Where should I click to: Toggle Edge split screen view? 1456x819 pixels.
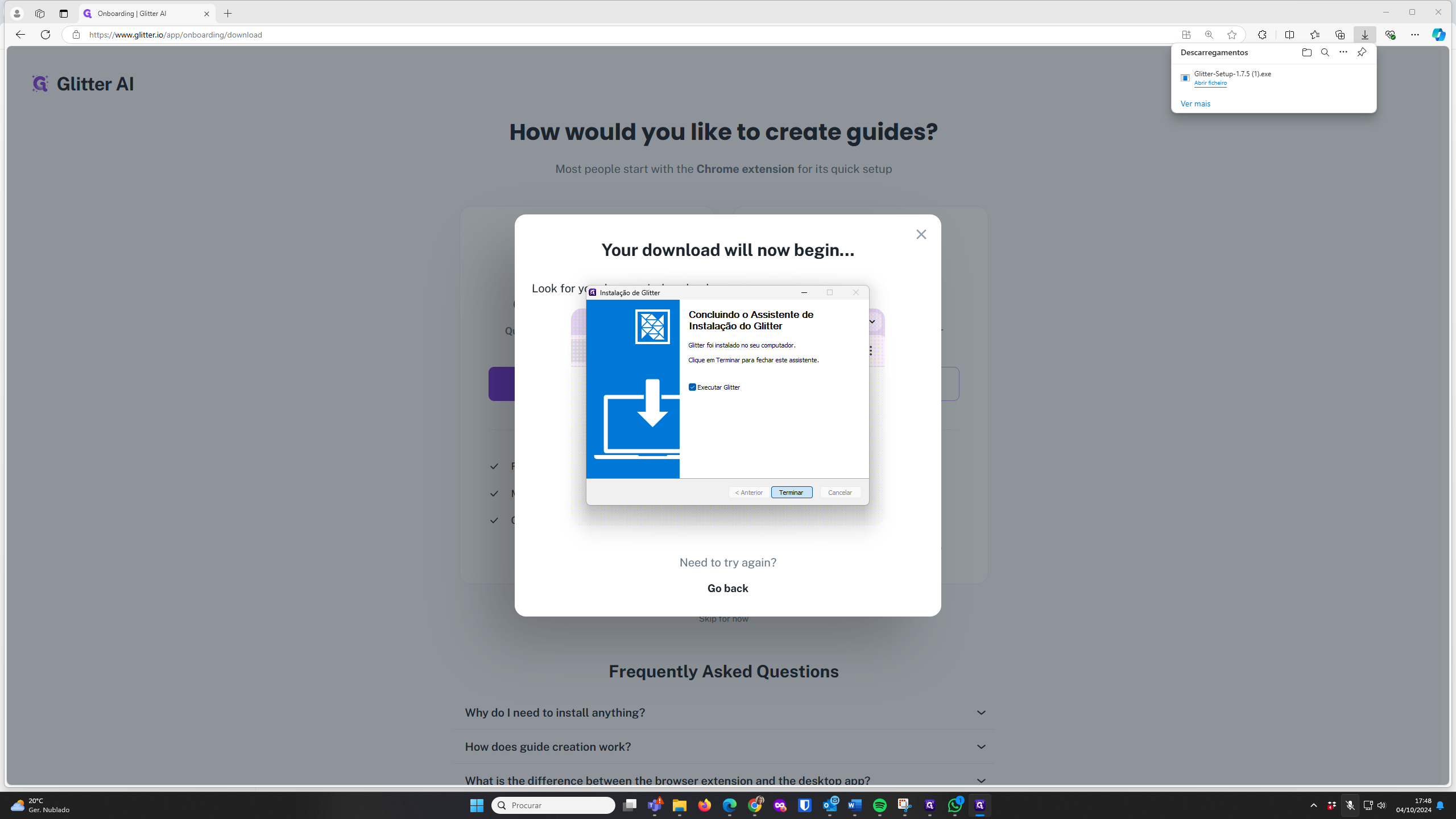click(1289, 35)
